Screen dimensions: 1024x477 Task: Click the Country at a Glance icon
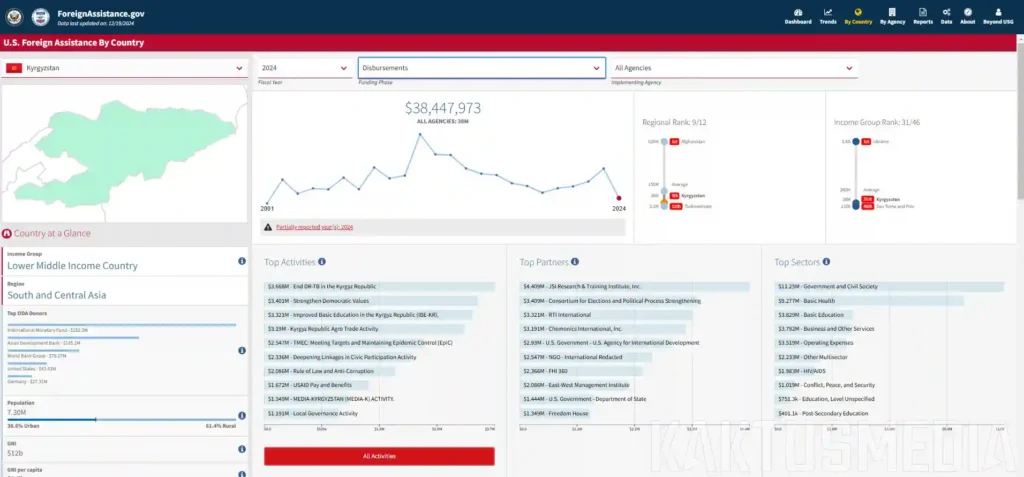(7, 233)
